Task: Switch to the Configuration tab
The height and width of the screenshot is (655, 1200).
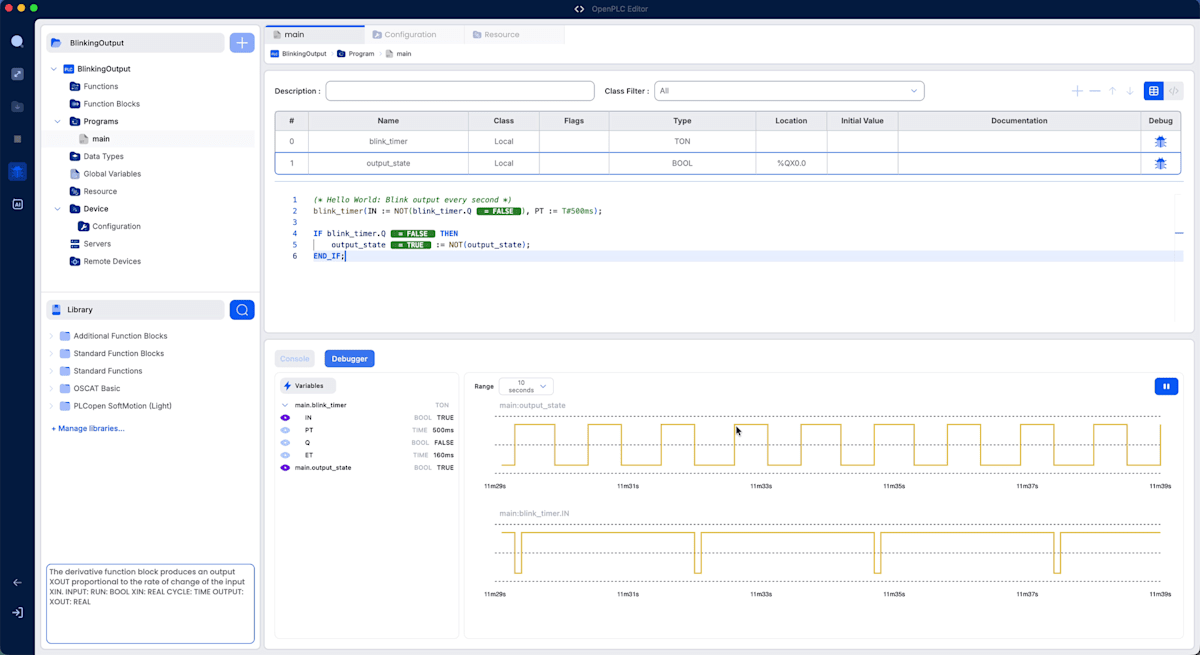Action: (414, 35)
